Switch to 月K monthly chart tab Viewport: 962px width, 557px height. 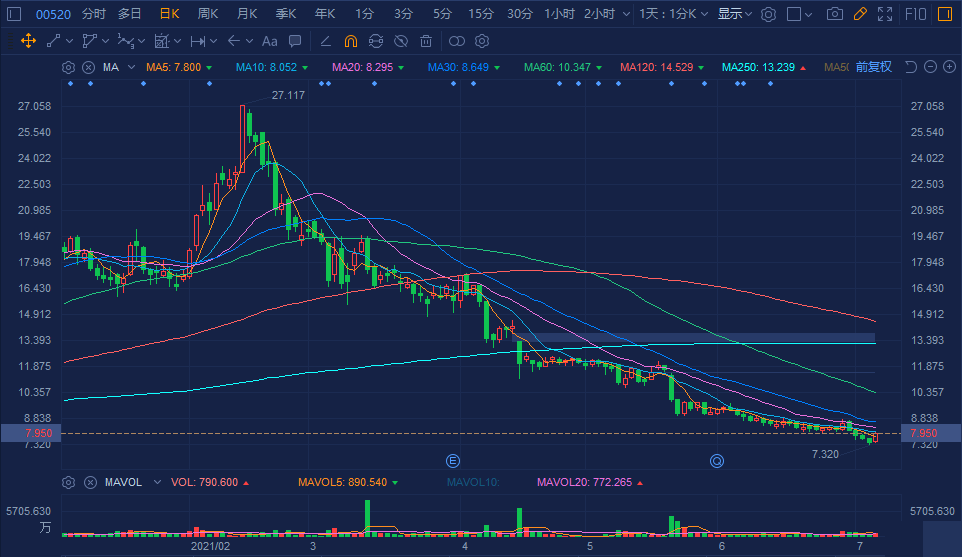[x=247, y=13]
